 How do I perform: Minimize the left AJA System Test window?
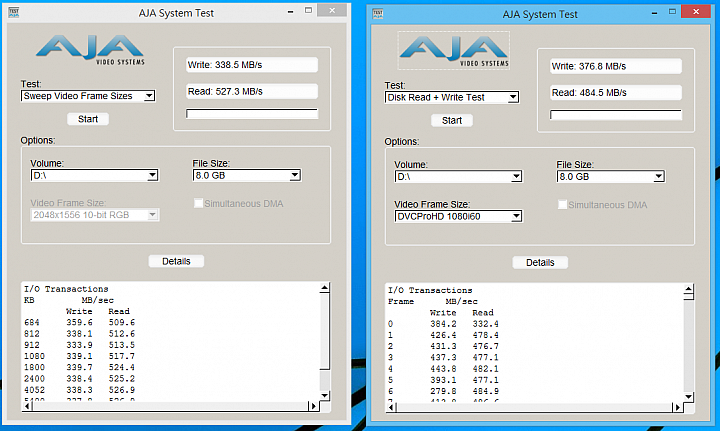click(x=290, y=11)
